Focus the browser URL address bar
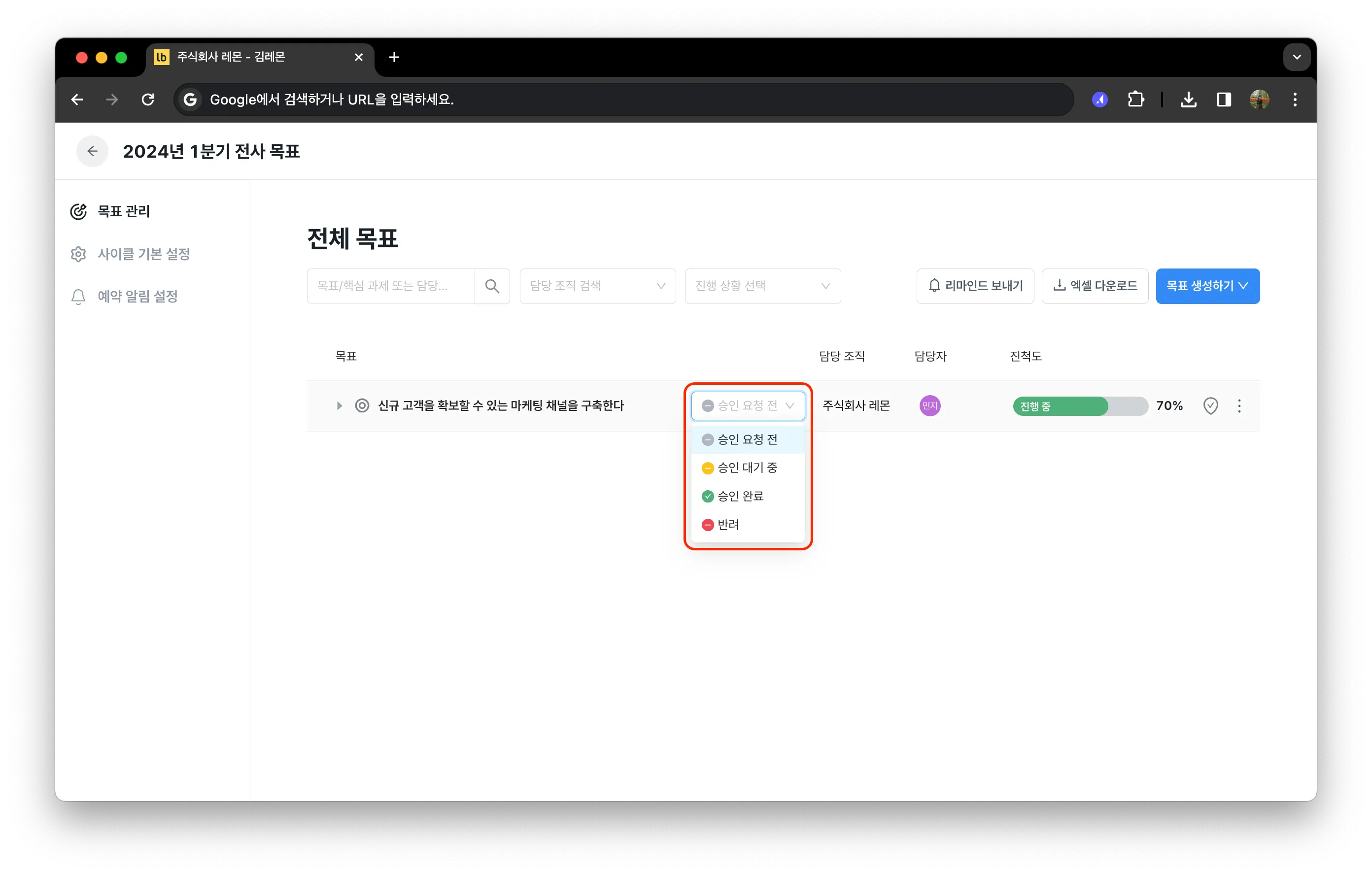1372x874 pixels. pos(623,100)
